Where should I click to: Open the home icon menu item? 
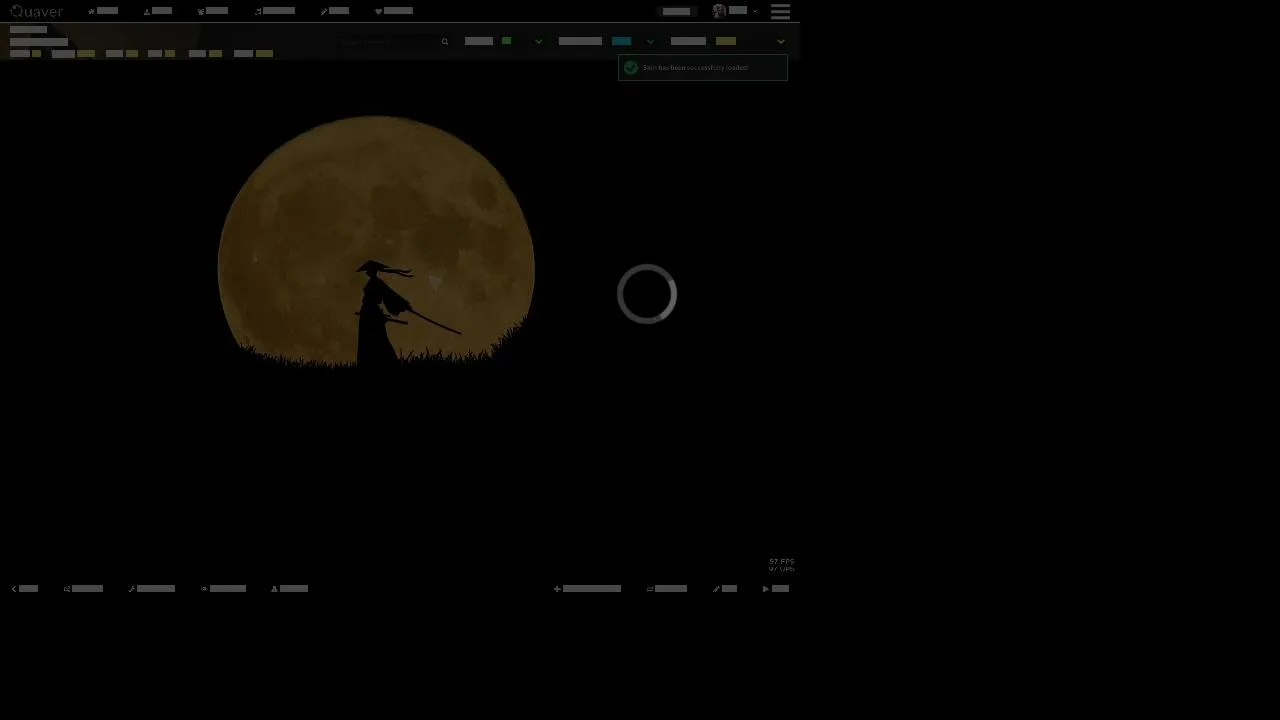coord(103,11)
